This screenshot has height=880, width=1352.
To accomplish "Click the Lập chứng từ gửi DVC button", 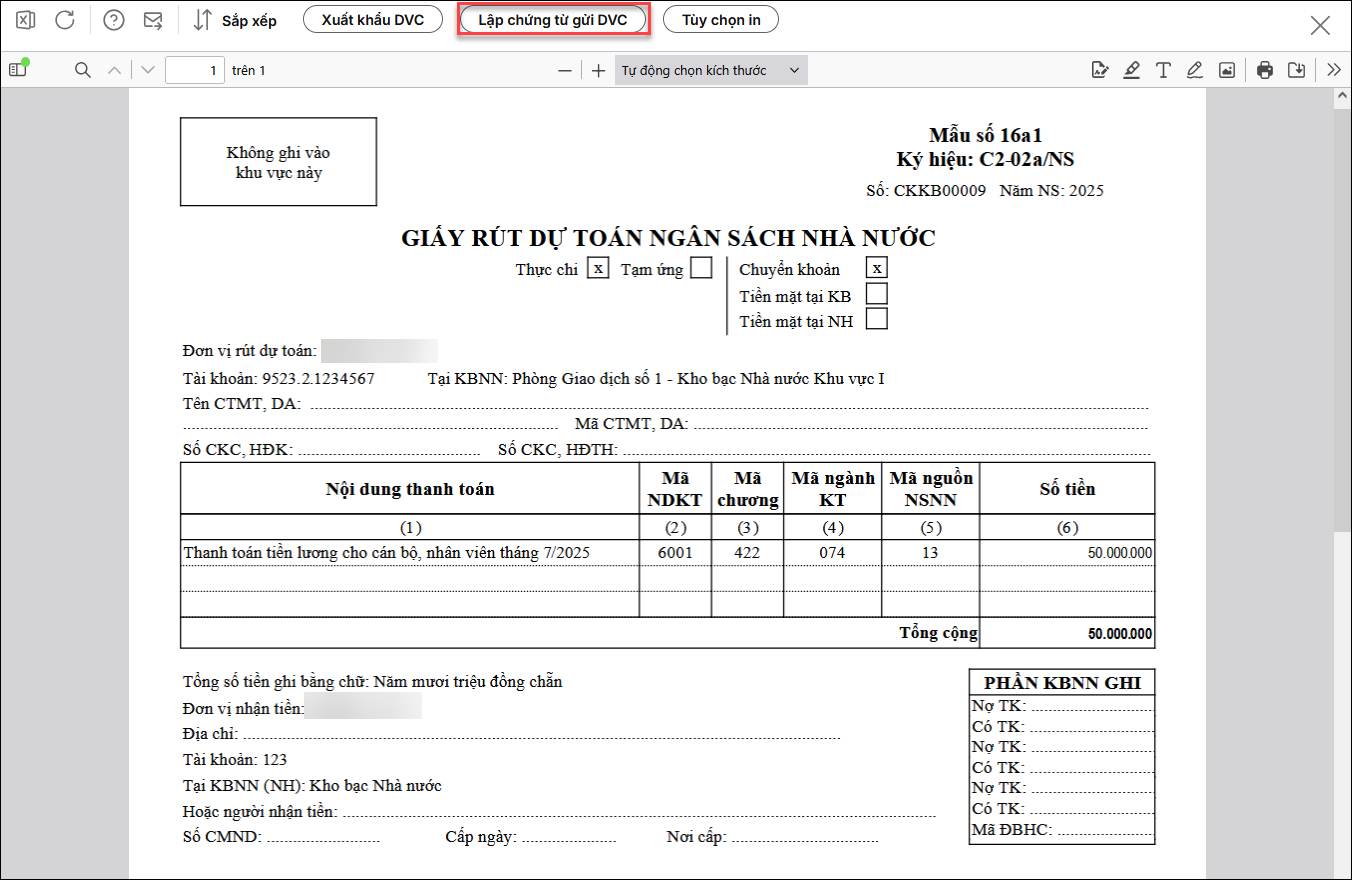I will pyautogui.click(x=553, y=20).
